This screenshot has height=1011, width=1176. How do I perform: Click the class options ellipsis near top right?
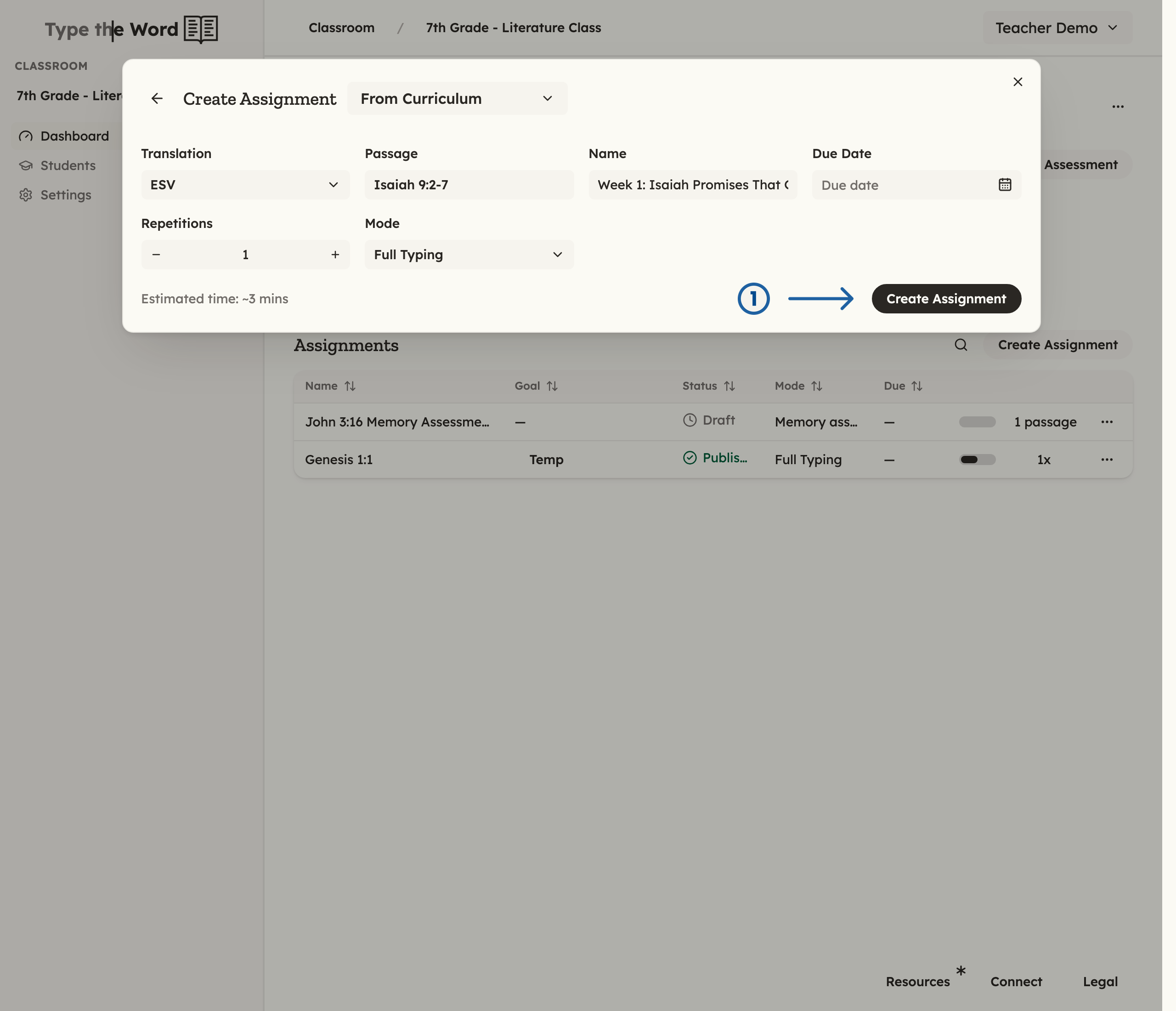point(1118,107)
